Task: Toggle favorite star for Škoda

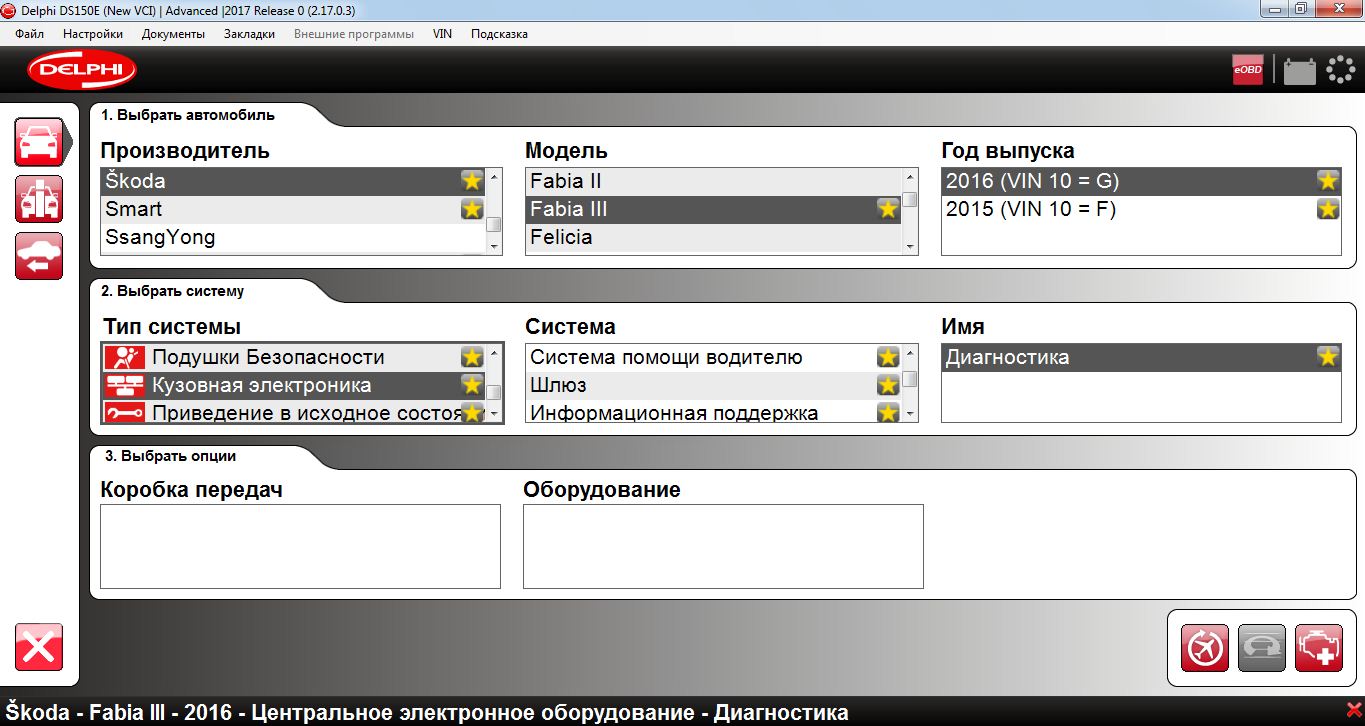Action: tap(472, 181)
